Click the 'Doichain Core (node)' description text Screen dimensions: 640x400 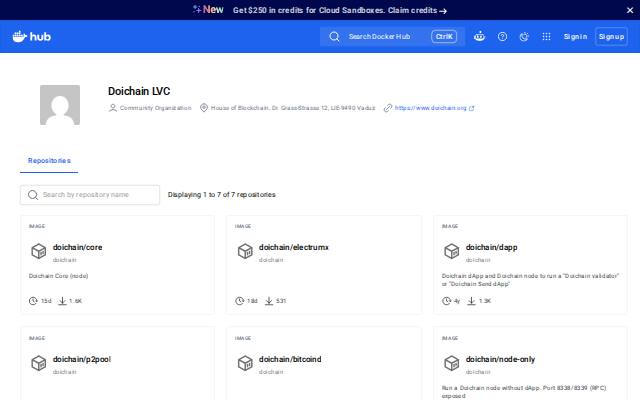[58, 276]
